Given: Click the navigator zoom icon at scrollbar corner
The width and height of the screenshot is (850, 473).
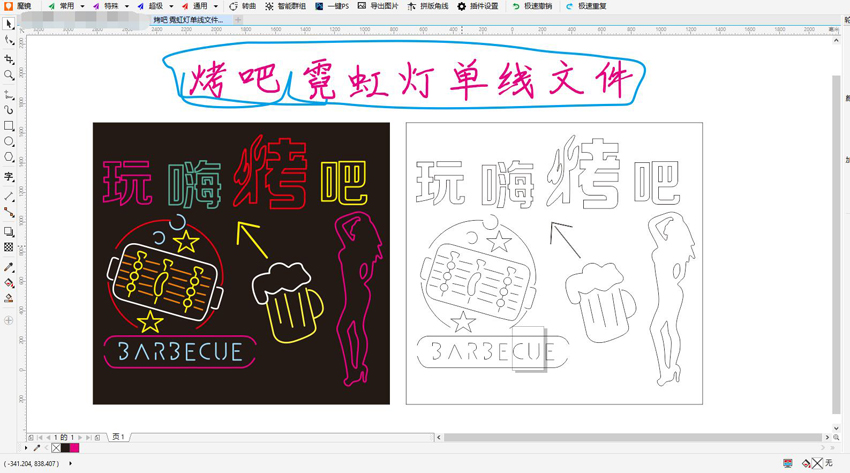Looking at the screenshot, I should pos(837,437).
